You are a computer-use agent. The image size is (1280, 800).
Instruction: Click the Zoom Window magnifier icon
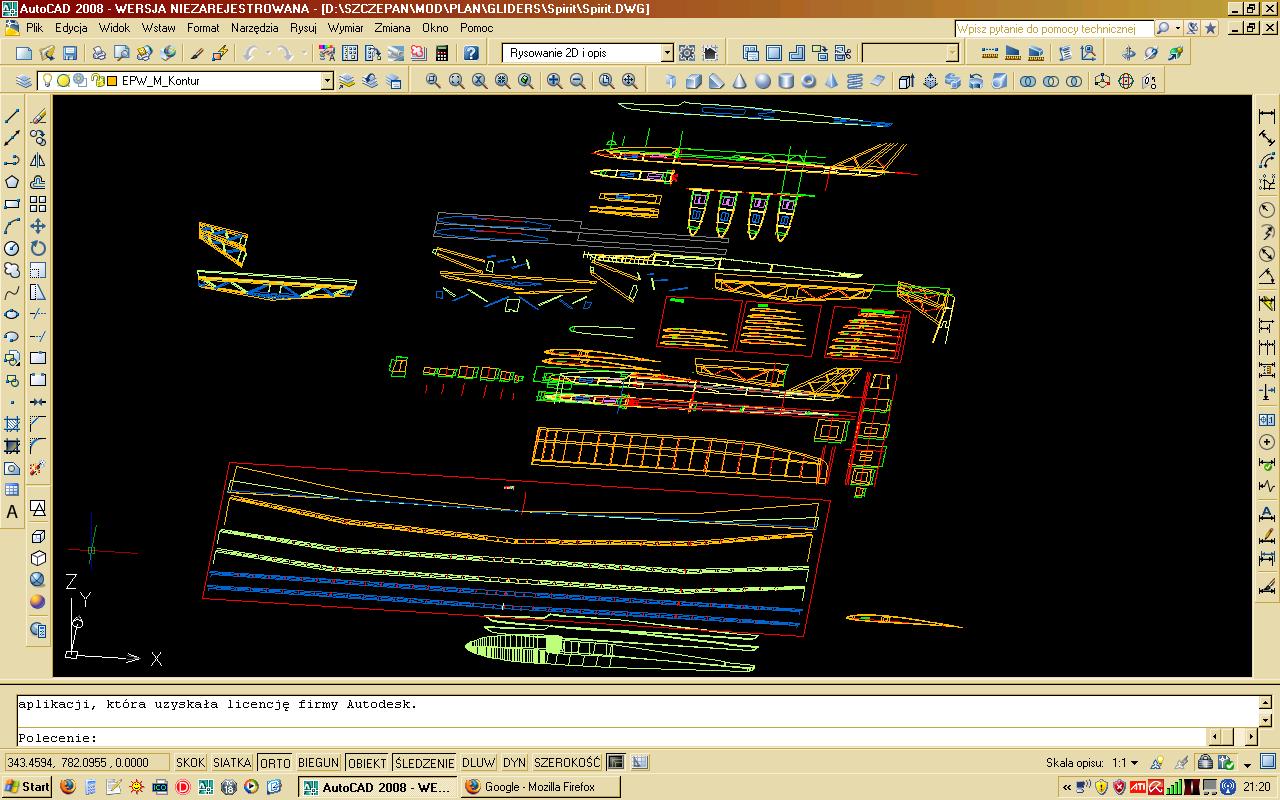pyautogui.click(x=433, y=81)
